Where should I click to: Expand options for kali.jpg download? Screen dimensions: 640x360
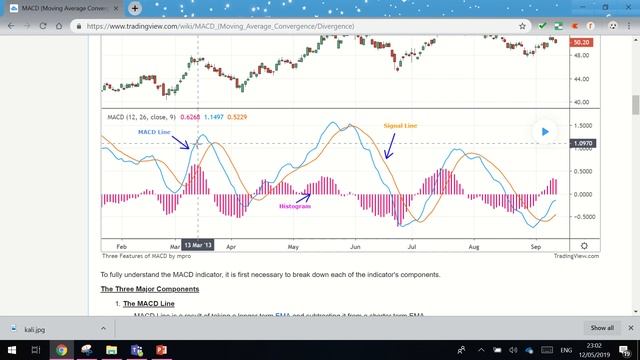pyautogui.click(x=103, y=328)
